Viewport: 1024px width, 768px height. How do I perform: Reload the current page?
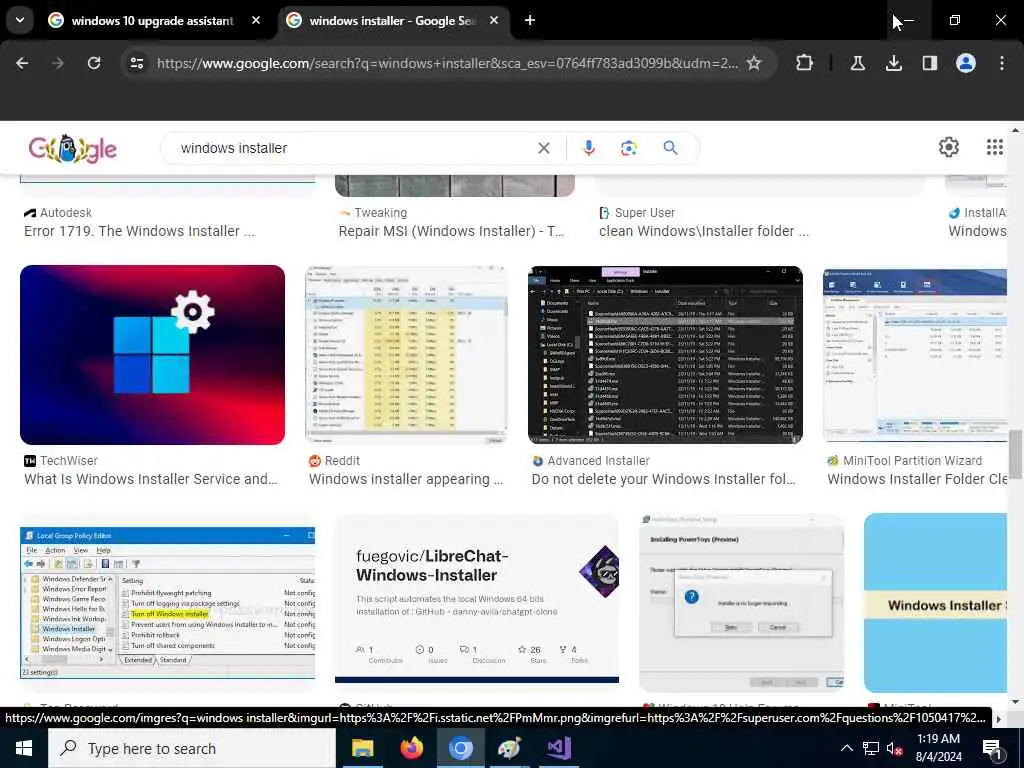pos(94,63)
